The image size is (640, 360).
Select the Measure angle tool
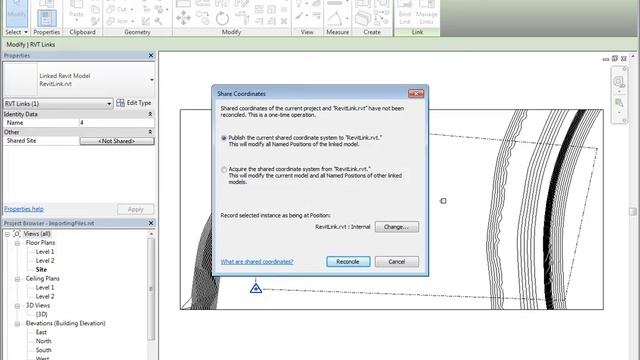pyautogui.click(x=335, y=19)
